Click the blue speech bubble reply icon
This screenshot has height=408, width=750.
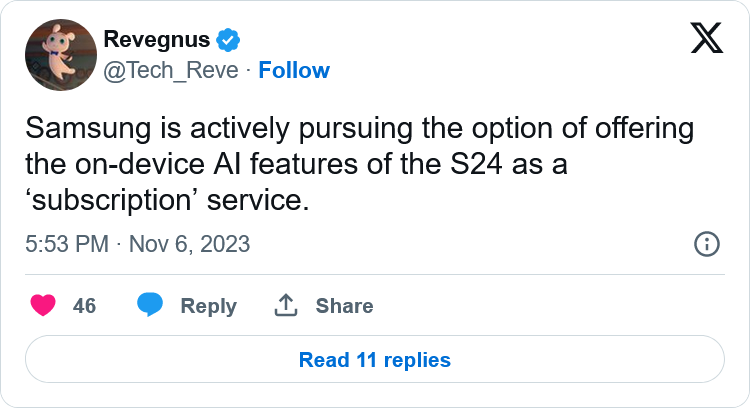pos(150,305)
